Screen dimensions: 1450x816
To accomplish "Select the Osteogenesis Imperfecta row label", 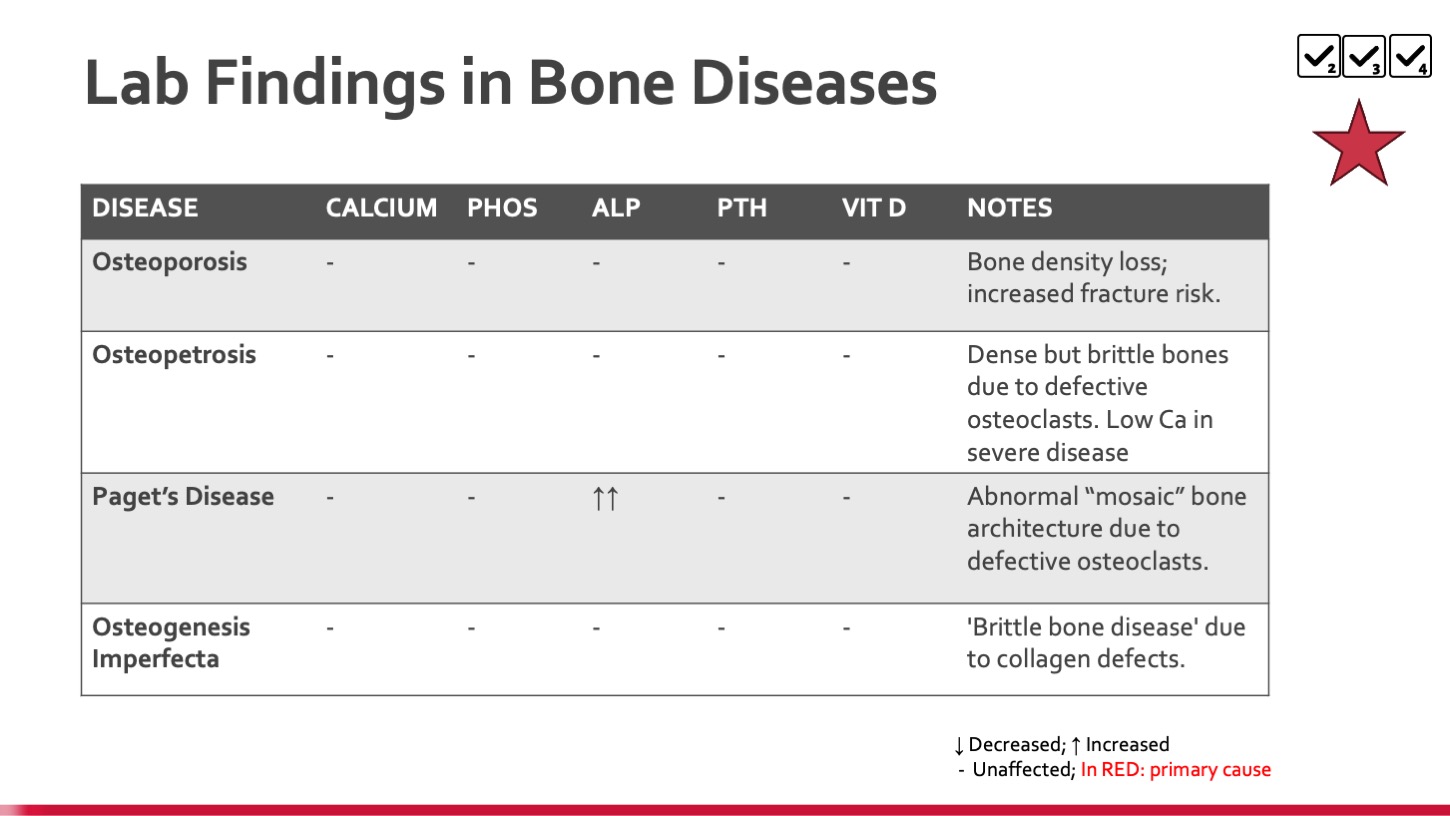I will 171,643.
